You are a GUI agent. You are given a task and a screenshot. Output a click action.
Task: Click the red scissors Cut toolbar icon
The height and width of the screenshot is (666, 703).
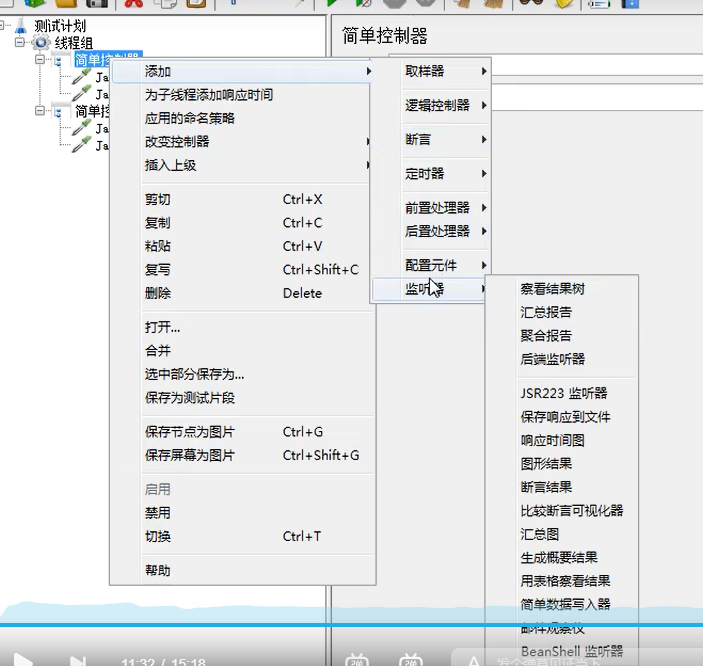(134, 4)
